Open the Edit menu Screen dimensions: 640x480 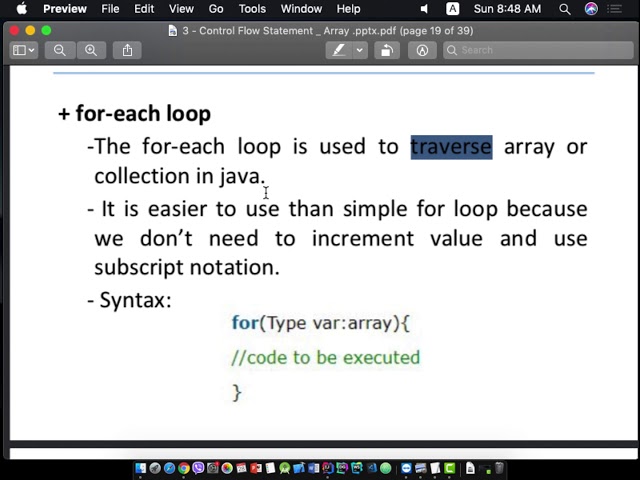pyautogui.click(x=144, y=9)
